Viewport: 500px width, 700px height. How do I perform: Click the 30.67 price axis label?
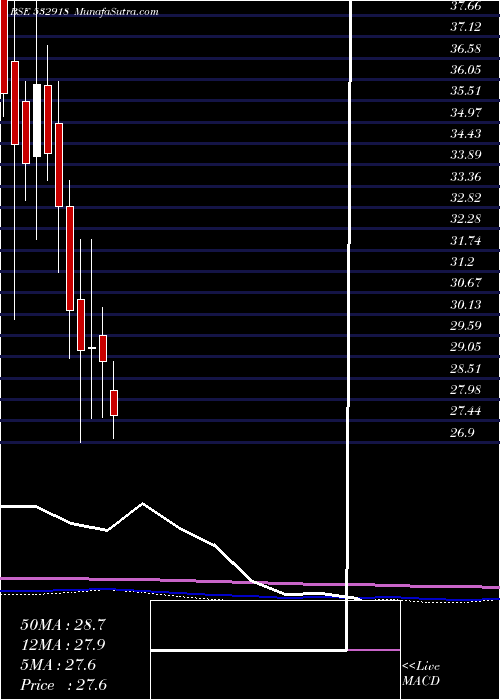point(465,283)
